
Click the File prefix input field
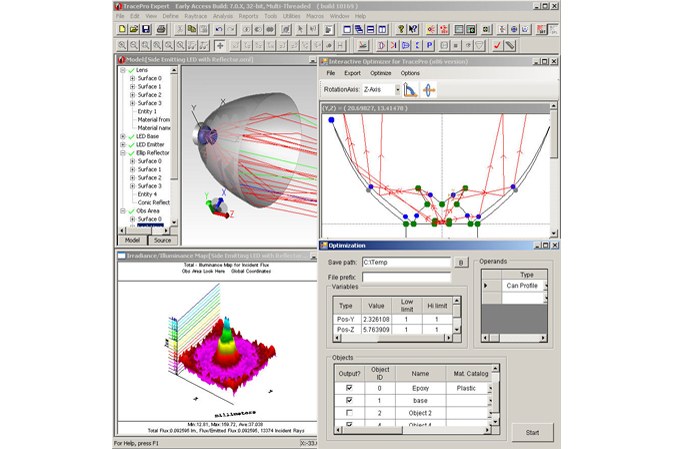[407, 277]
